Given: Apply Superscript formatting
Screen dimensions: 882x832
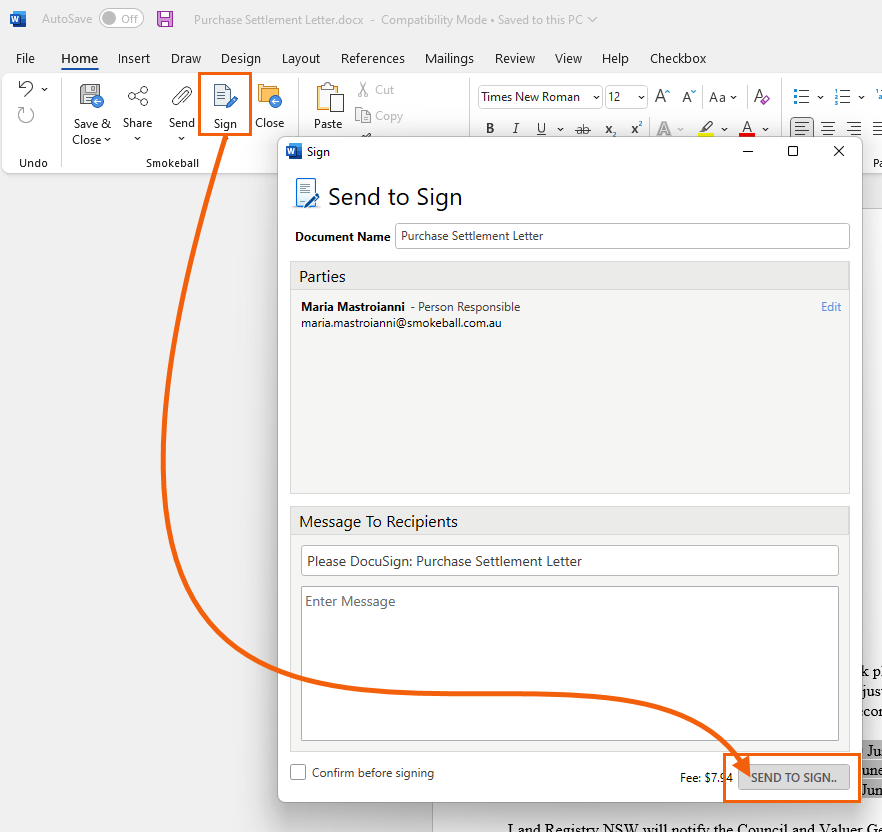Looking at the screenshot, I should pos(636,128).
